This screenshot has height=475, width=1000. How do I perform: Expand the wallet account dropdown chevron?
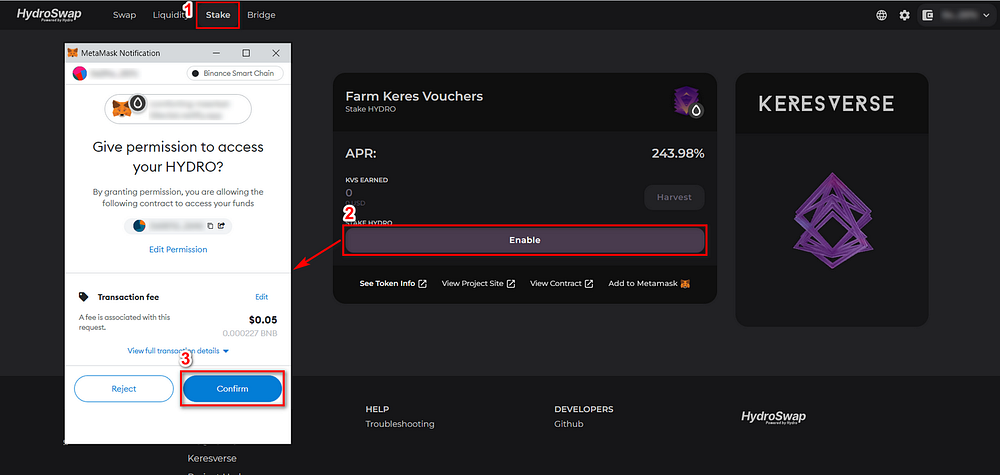click(986, 15)
